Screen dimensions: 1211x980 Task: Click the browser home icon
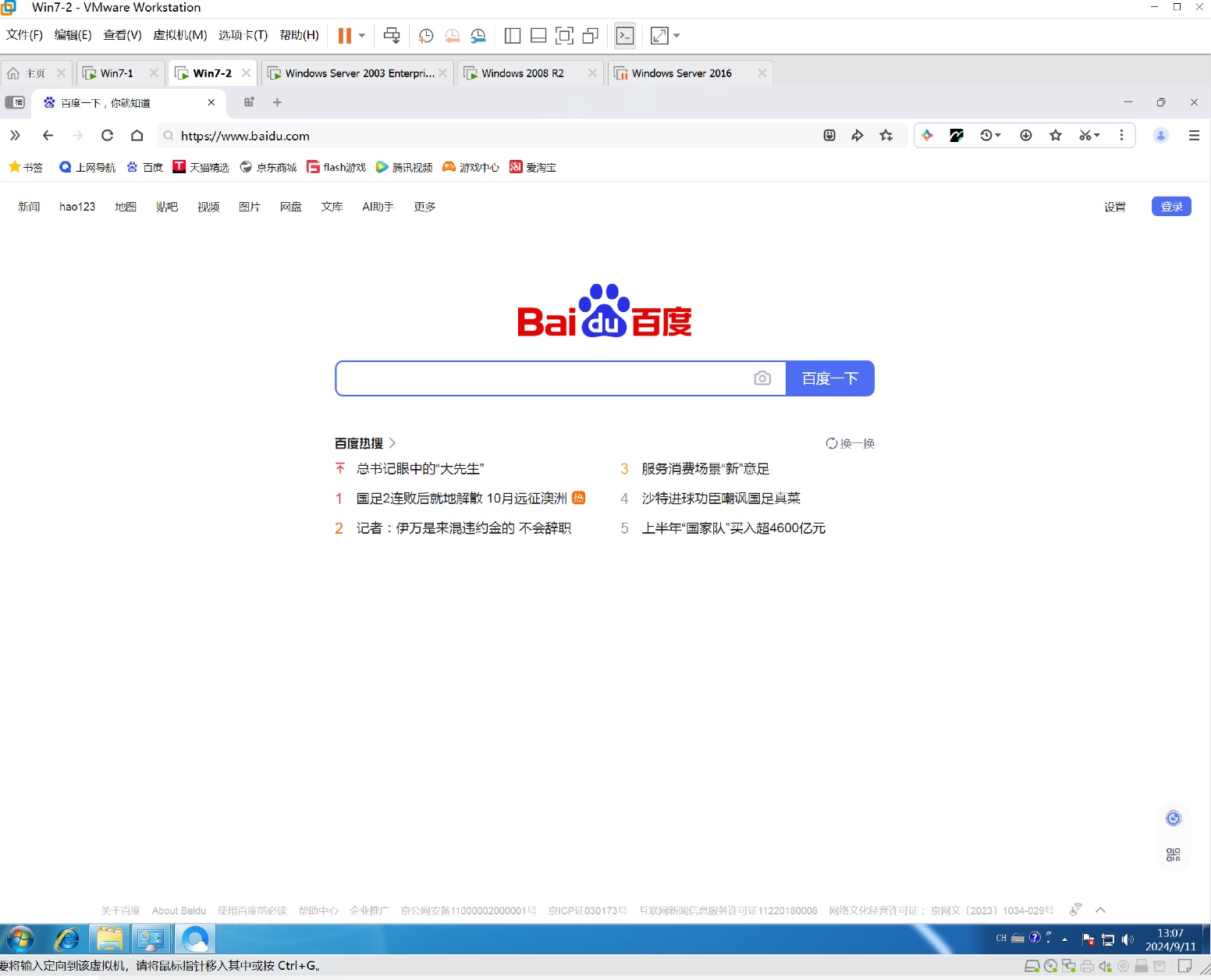click(137, 135)
